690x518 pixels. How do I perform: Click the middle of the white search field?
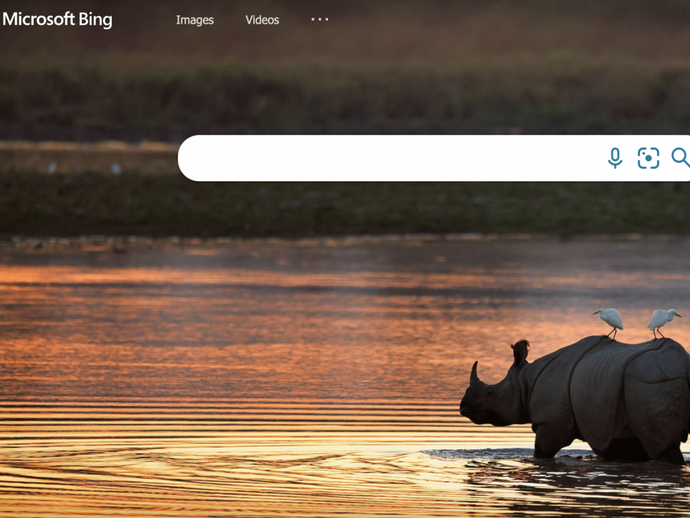click(x=392, y=158)
